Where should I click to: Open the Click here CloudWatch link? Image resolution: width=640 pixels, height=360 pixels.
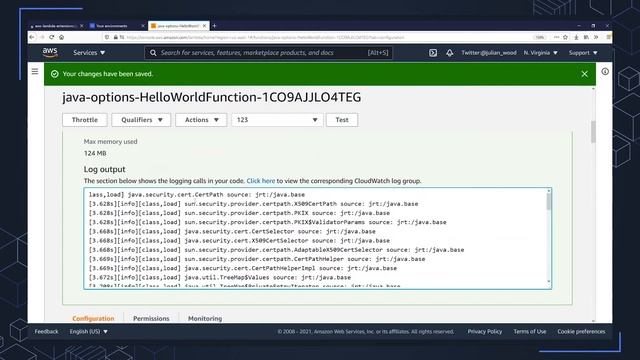pos(260,181)
